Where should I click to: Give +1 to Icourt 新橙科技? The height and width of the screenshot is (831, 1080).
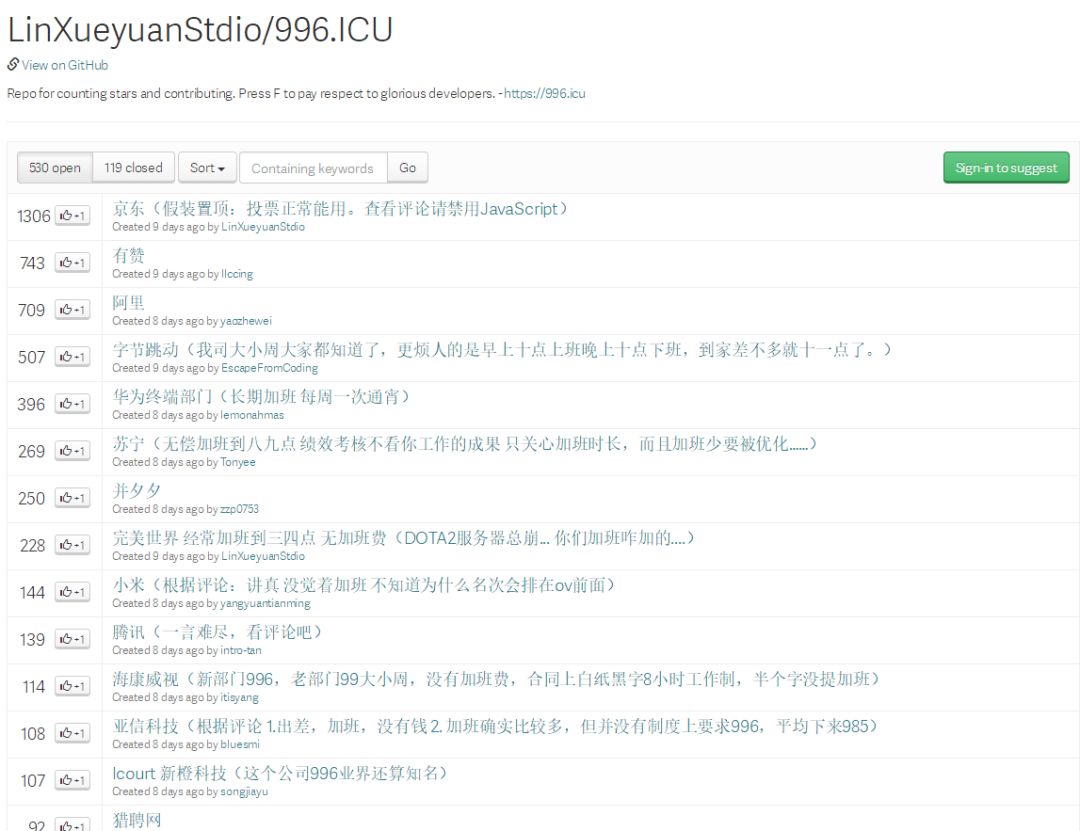pos(72,780)
